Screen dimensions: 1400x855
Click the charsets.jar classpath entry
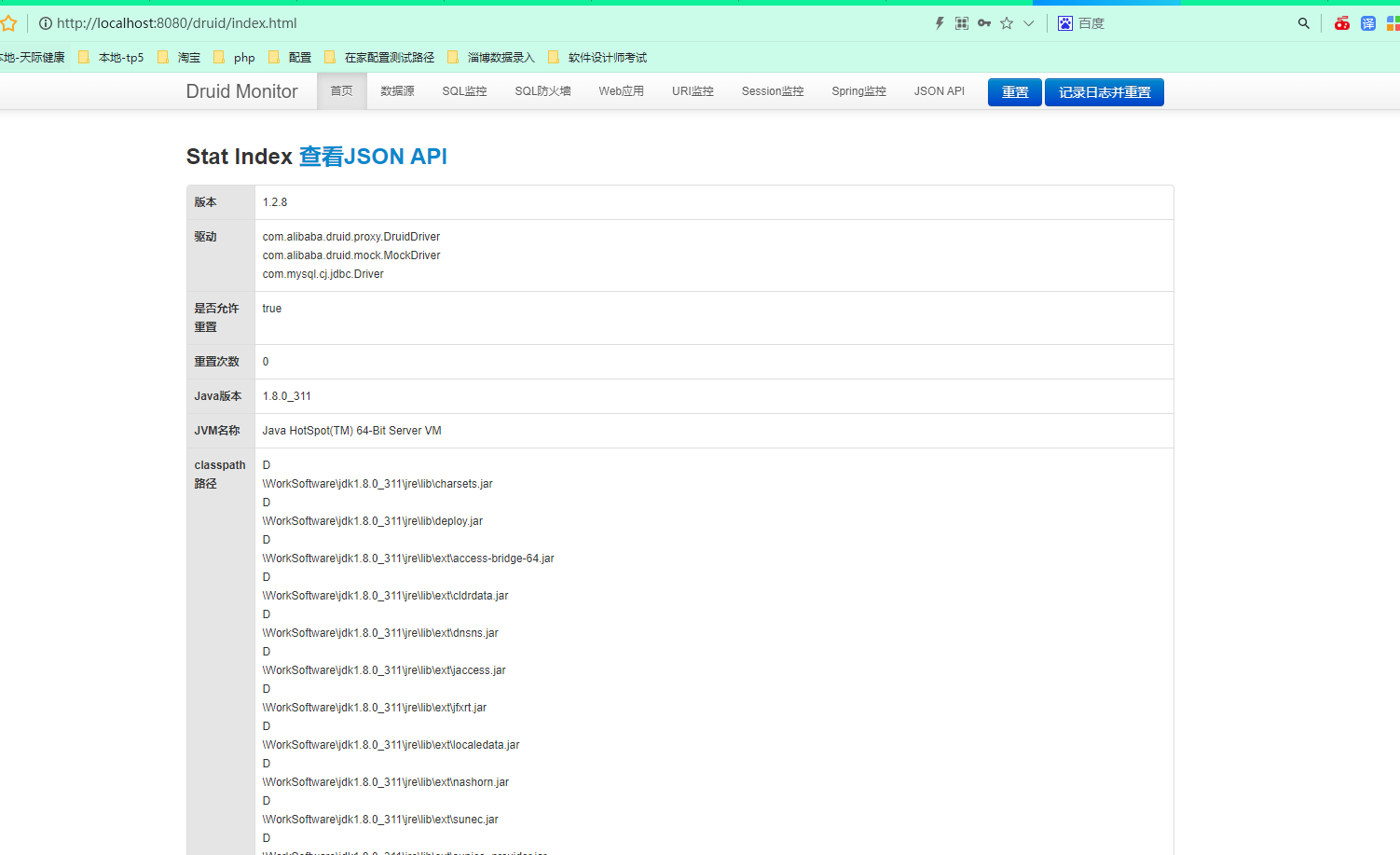(377, 484)
